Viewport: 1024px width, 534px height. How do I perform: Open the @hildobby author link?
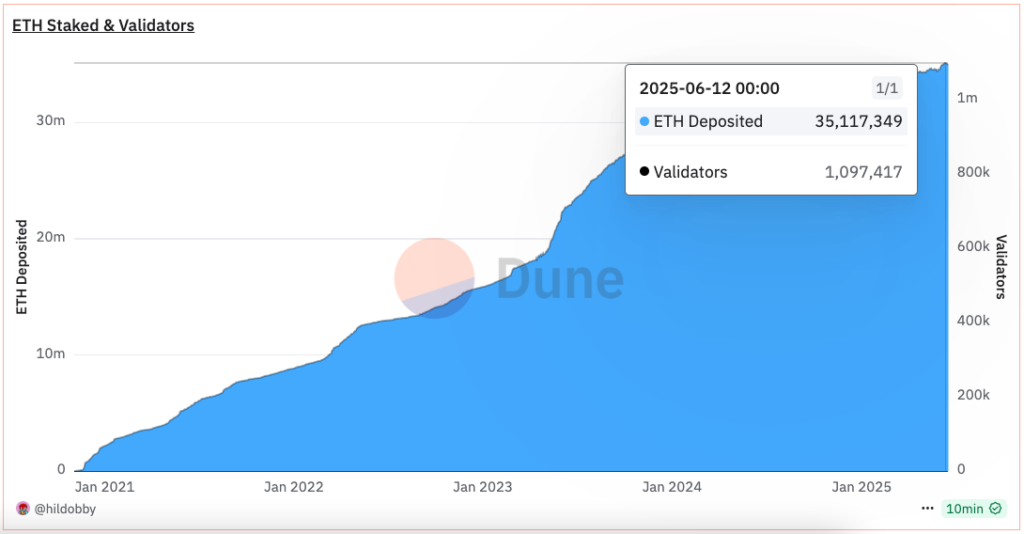tap(65, 509)
